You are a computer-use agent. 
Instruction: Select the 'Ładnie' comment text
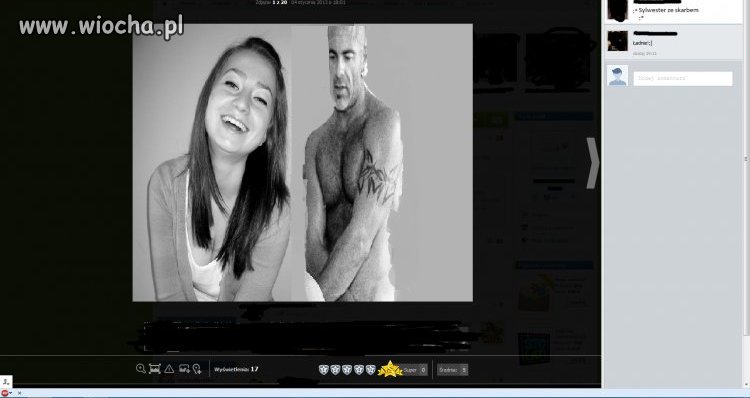click(642, 43)
